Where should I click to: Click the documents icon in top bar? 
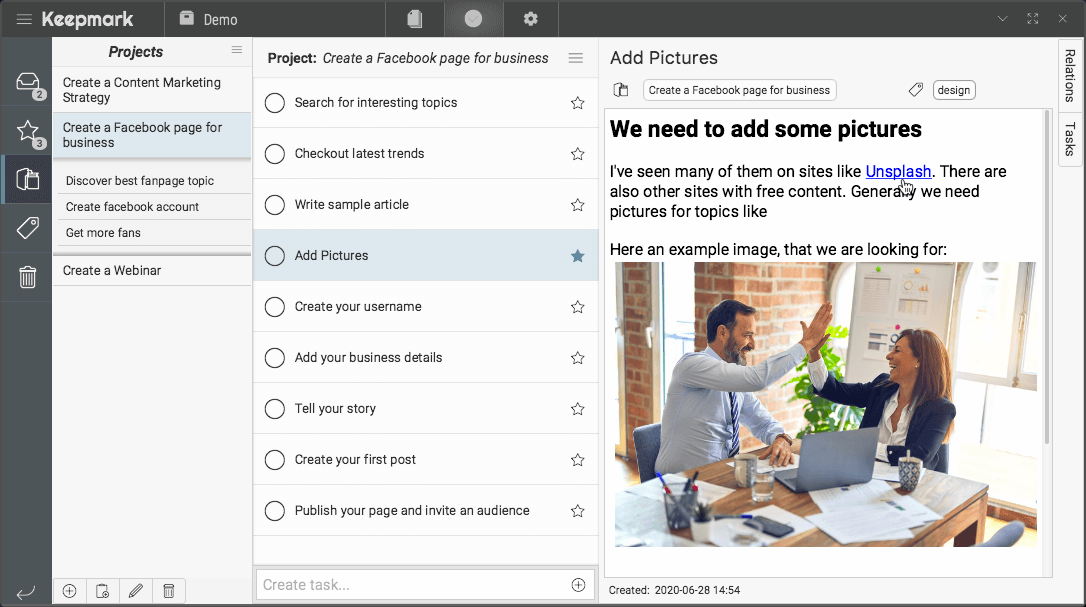click(415, 19)
